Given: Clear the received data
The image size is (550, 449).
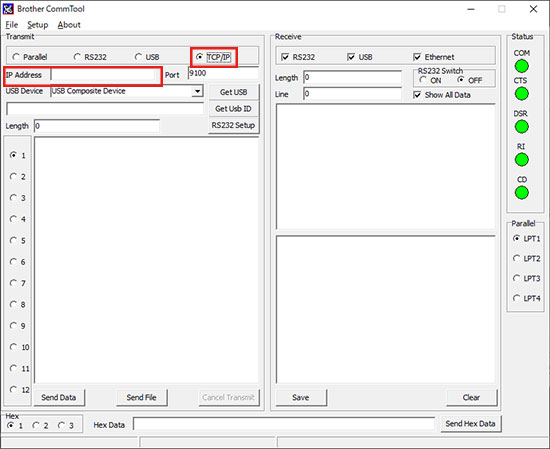Looking at the screenshot, I should point(471,397).
